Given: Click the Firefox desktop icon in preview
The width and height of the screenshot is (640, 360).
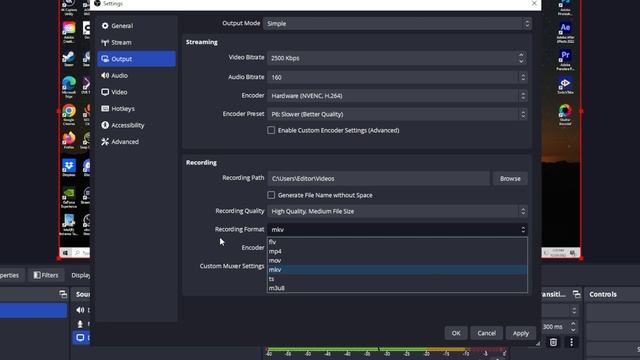Looking at the screenshot, I should pos(69,140).
